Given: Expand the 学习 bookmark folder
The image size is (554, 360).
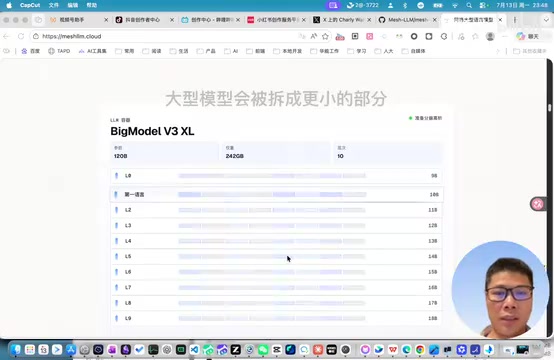Looking at the screenshot, I should (x=356, y=51).
